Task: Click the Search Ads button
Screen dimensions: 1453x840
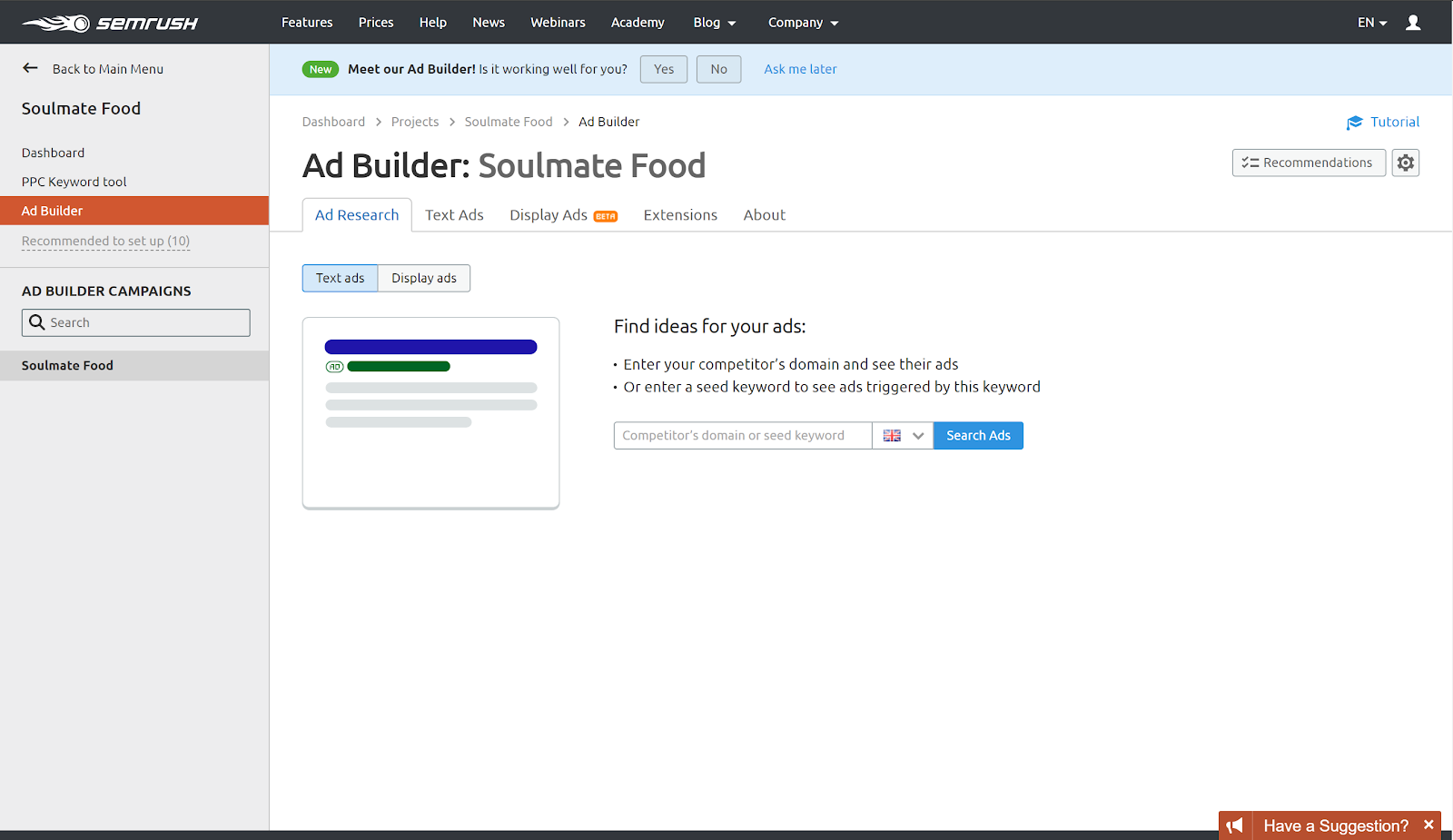Action: [x=978, y=436]
